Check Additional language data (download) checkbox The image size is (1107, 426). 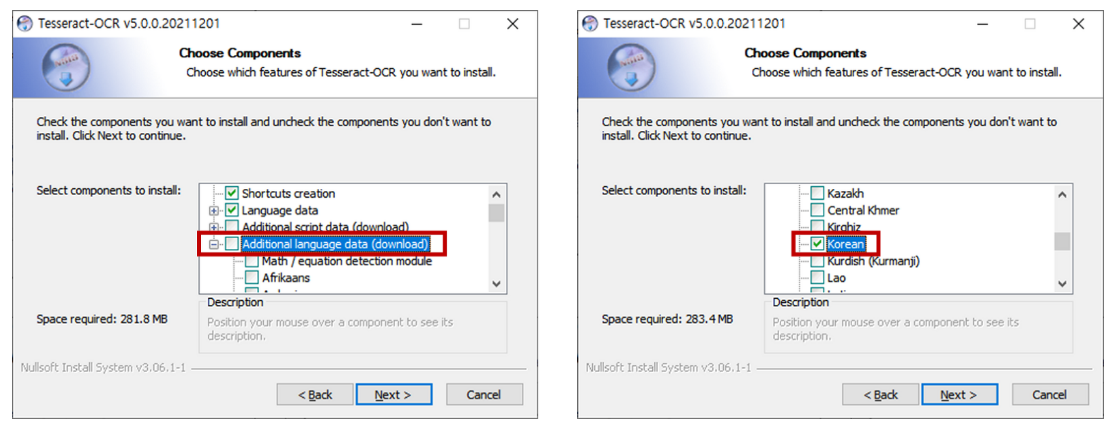point(232,244)
